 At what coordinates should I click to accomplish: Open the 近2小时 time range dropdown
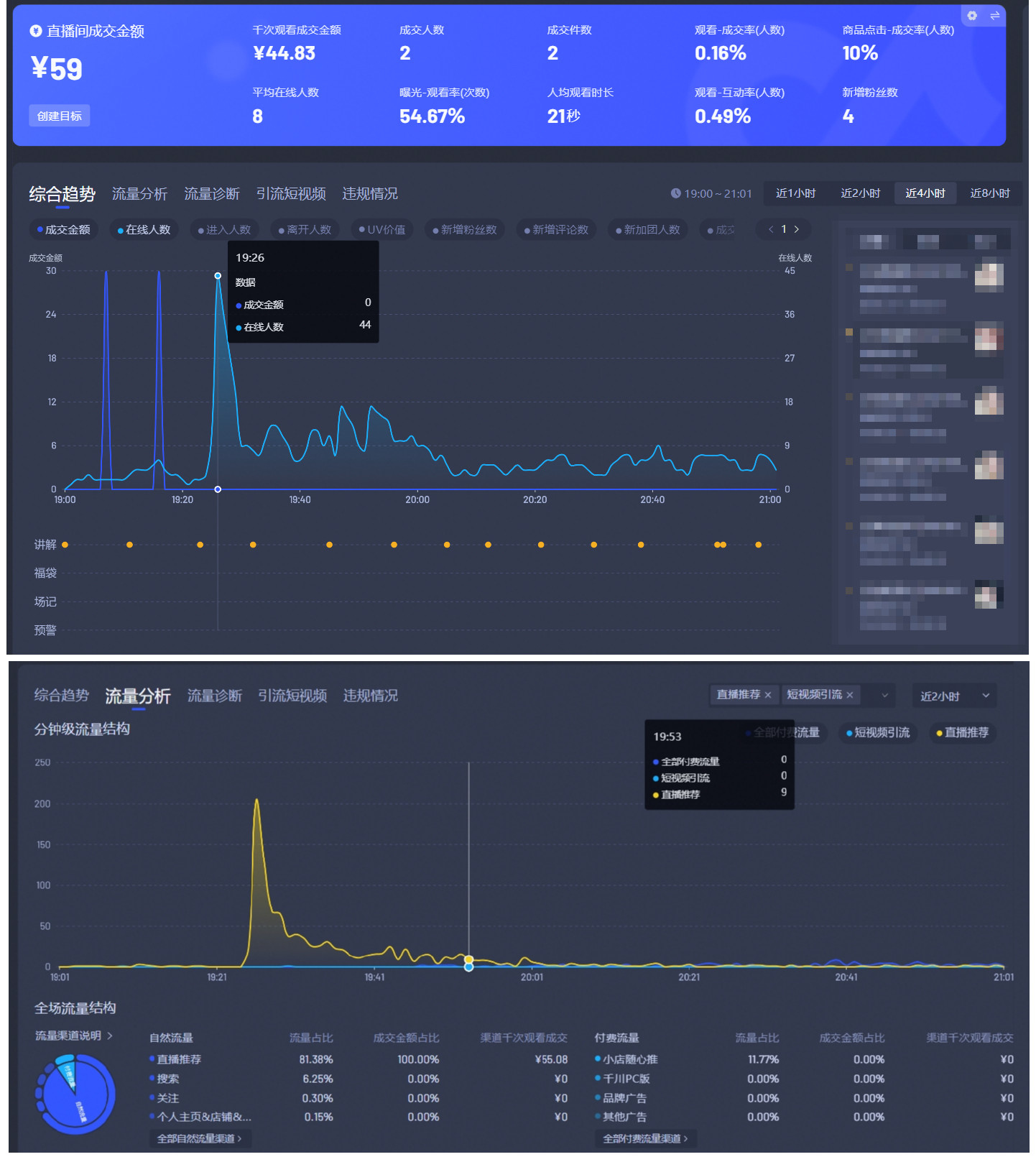pos(954,696)
